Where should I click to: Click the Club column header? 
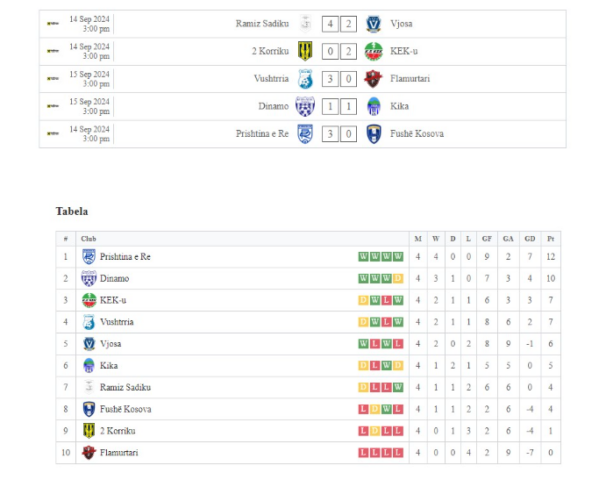pyautogui.click(x=89, y=239)
